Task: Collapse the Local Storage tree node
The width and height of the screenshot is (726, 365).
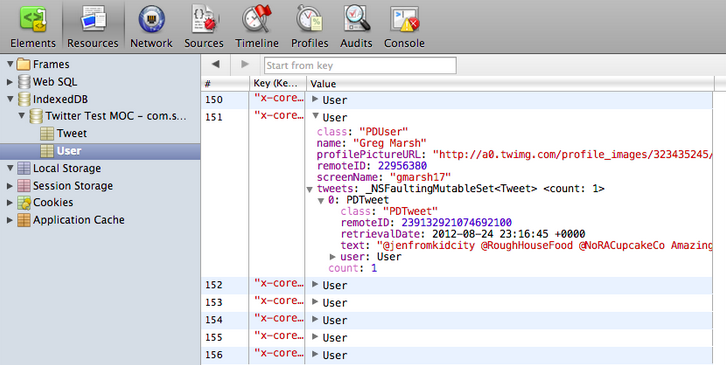Action: pyautogui.click(x=10, y=168)
